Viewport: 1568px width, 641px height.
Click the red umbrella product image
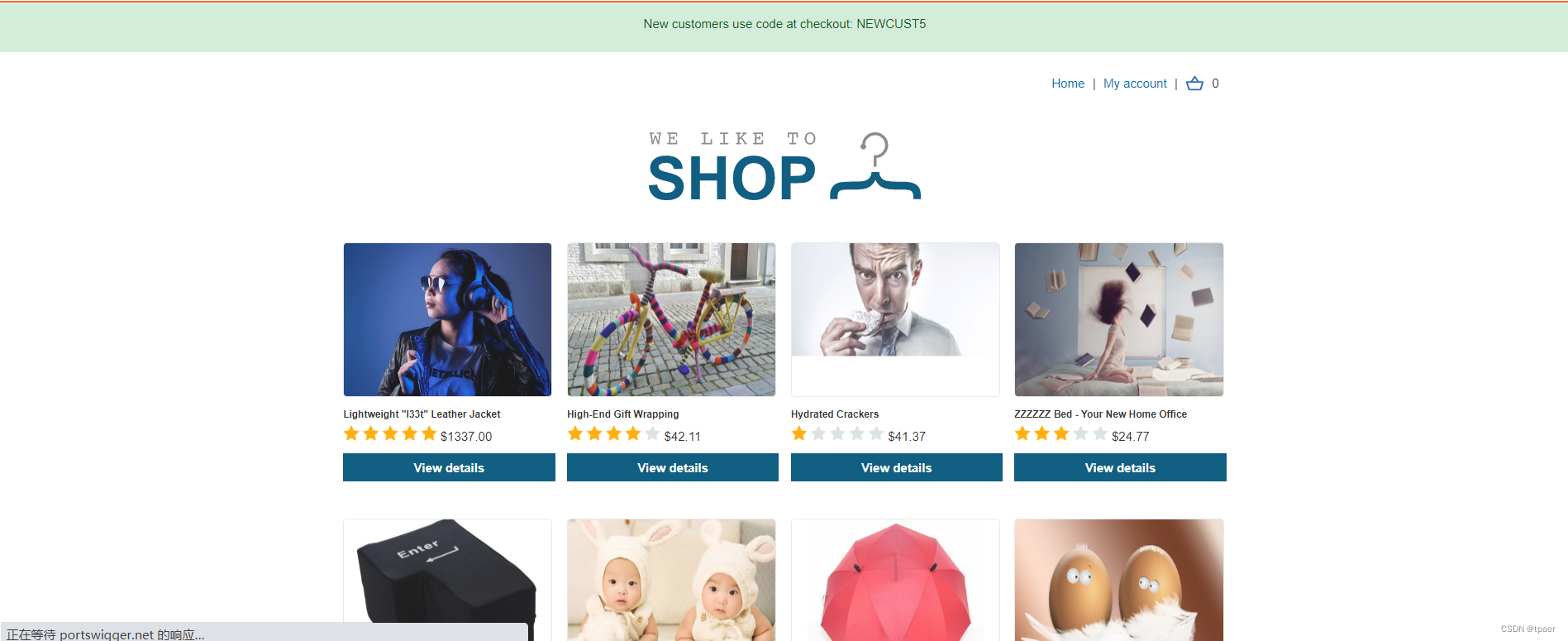tap(895, 580)
